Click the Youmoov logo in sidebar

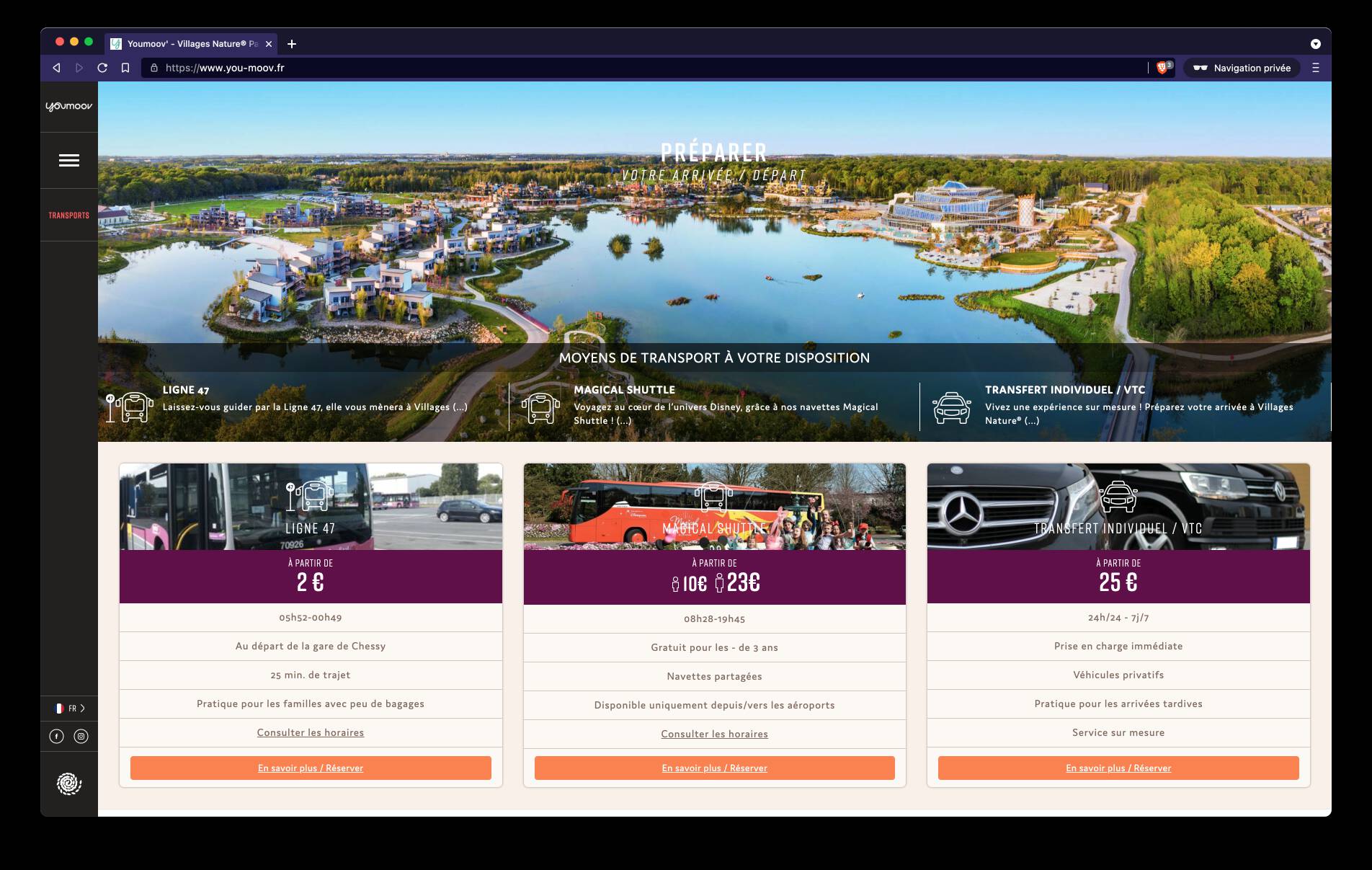(68, 106)
